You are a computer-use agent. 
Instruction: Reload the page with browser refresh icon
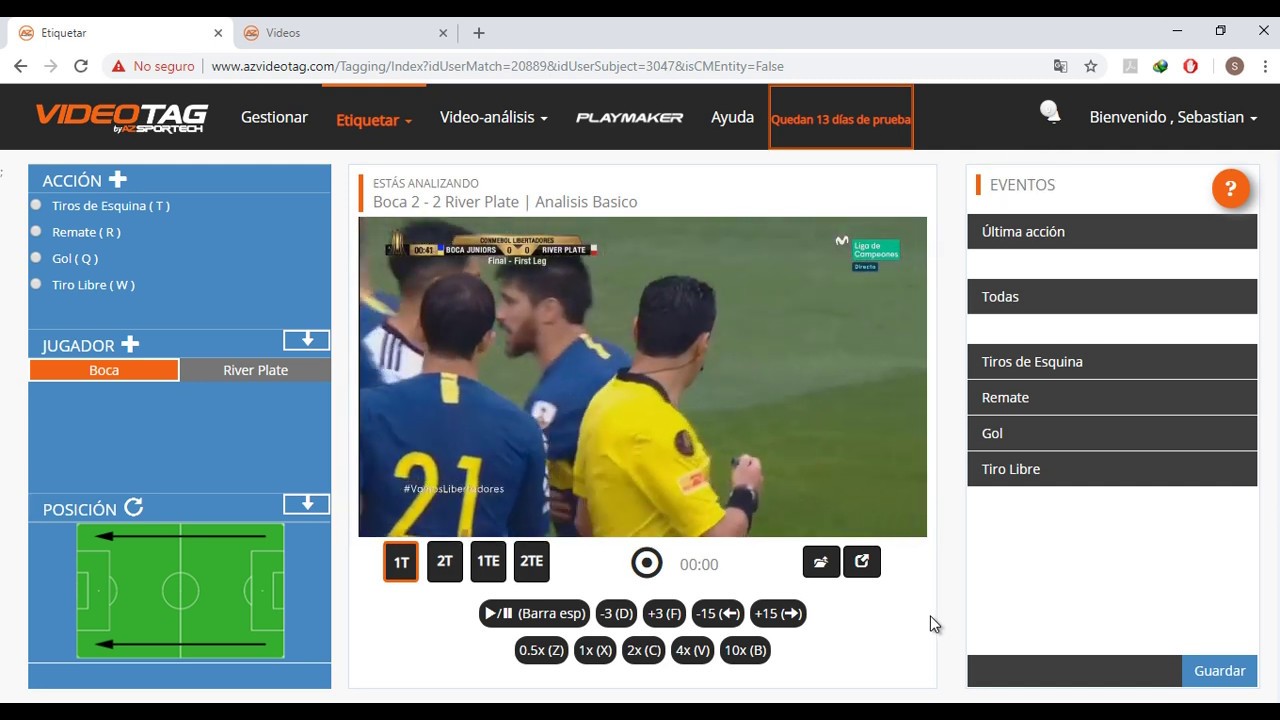coord(81,66)
